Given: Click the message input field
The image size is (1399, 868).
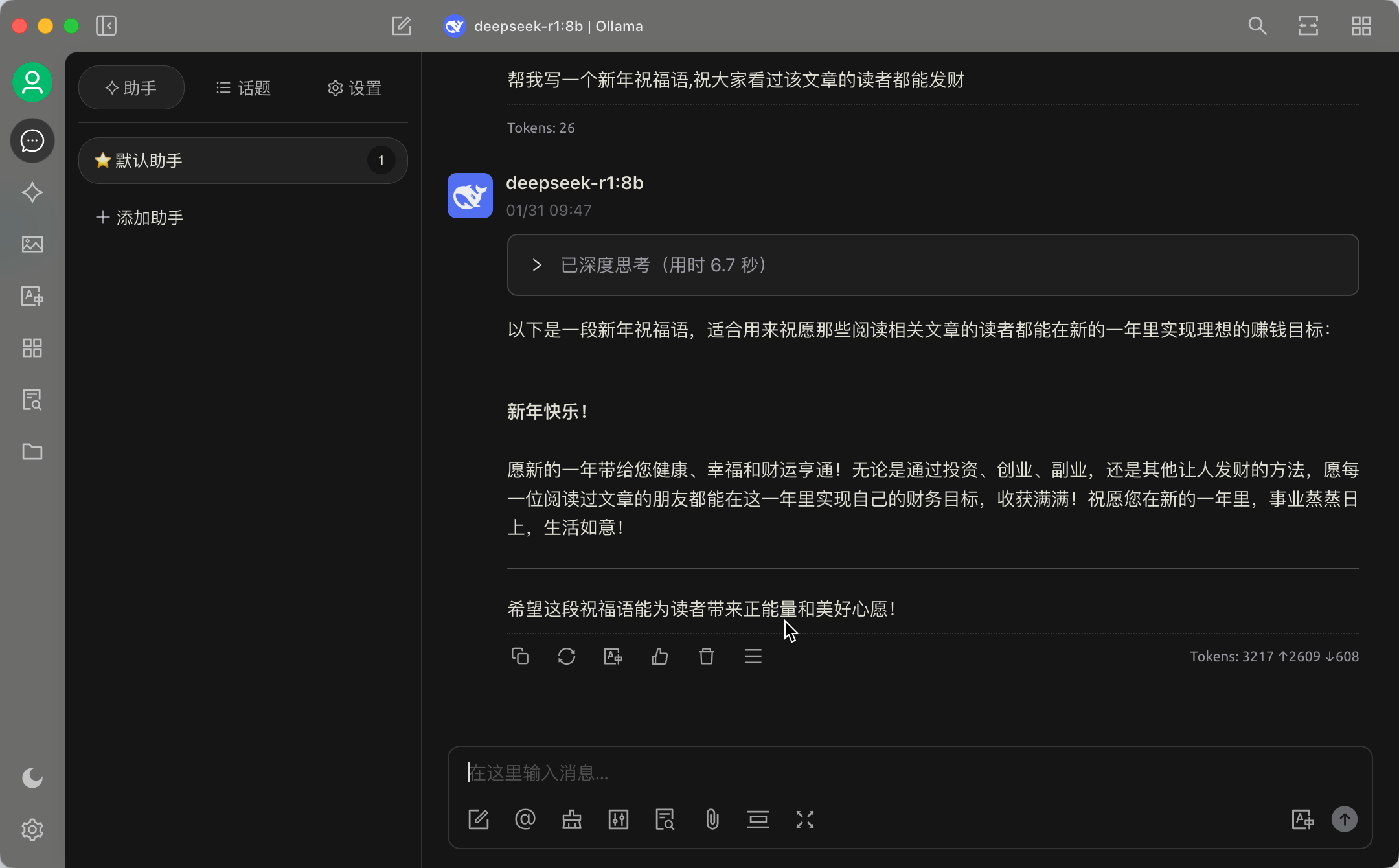Looking at the screenshot, I should pos(907,773).
